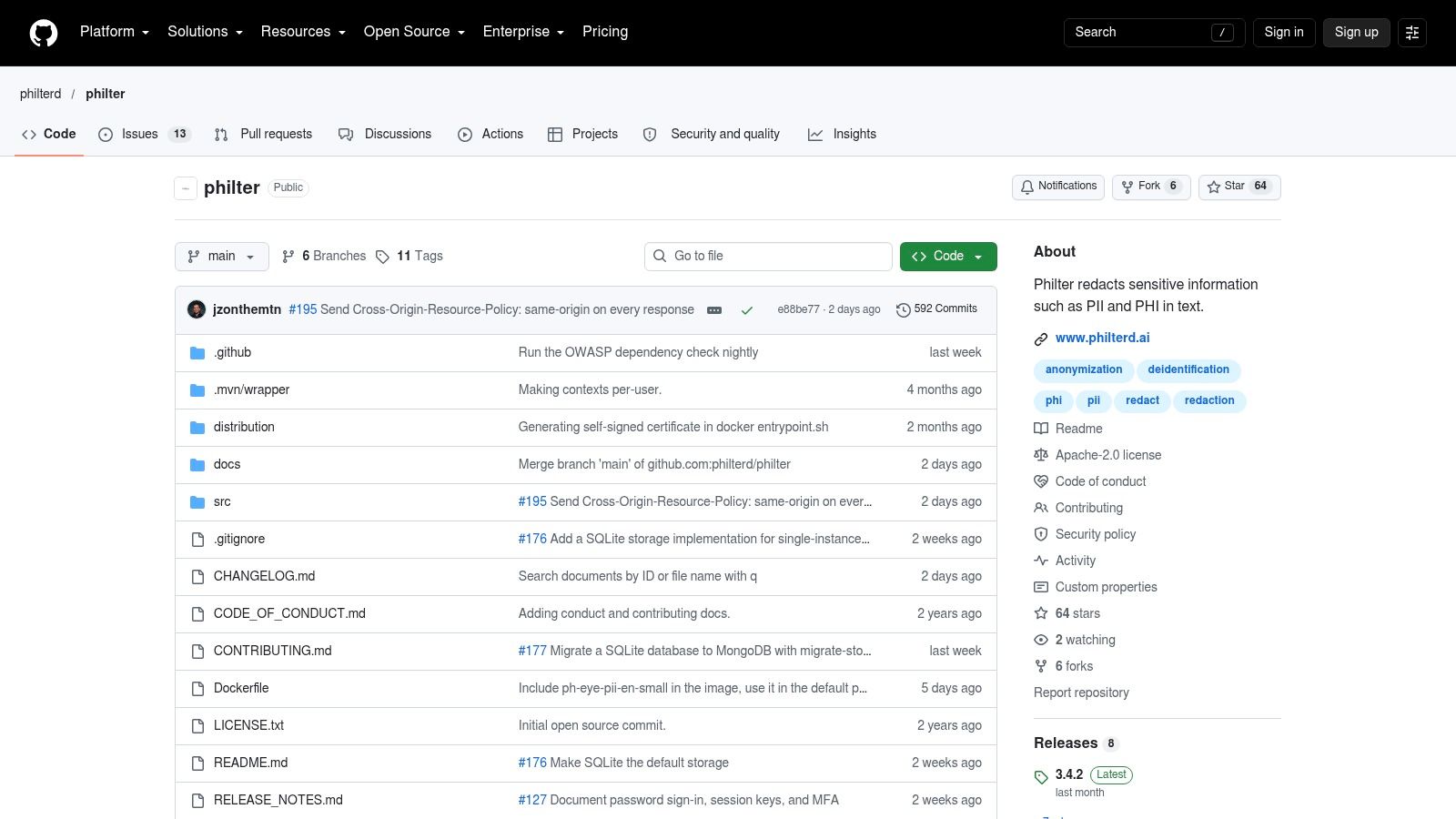This screenshot has height=819, width=1456.
Task: Click the Dockerfile file icon
Action: (x=197, y=689)
